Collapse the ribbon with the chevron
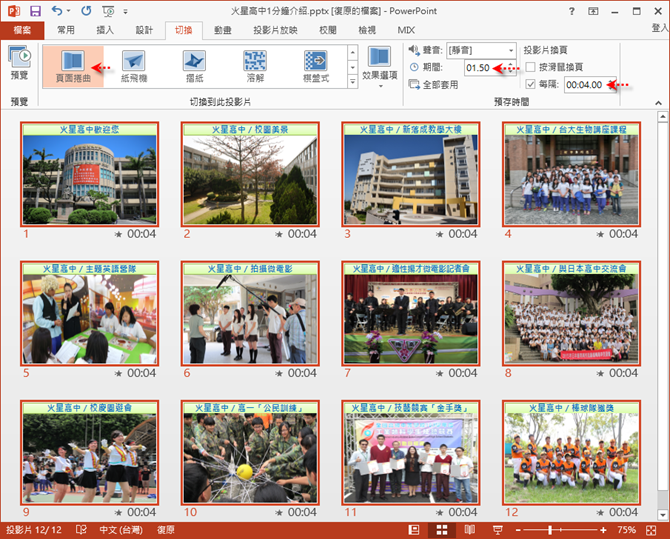 [x=658, y=103]
